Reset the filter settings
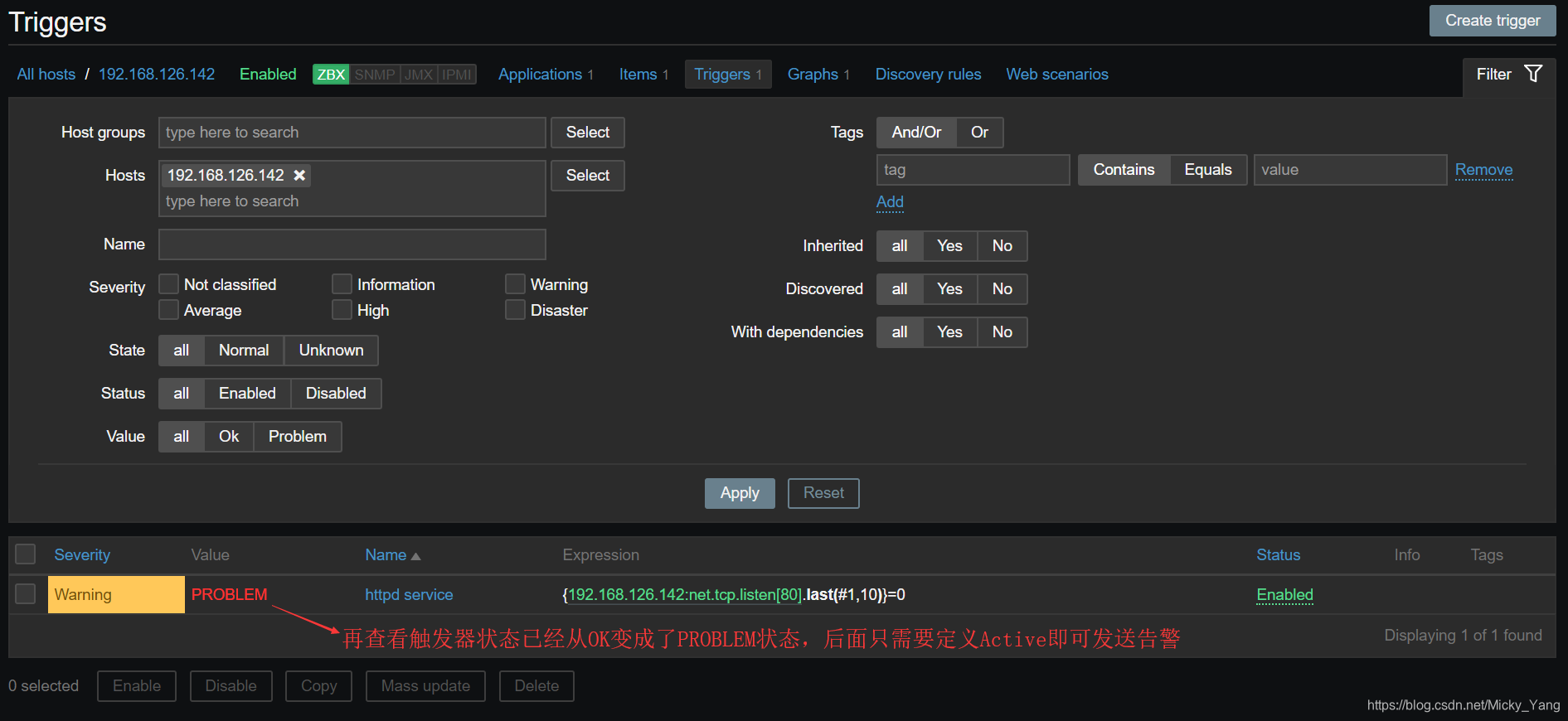 [823, 493]
